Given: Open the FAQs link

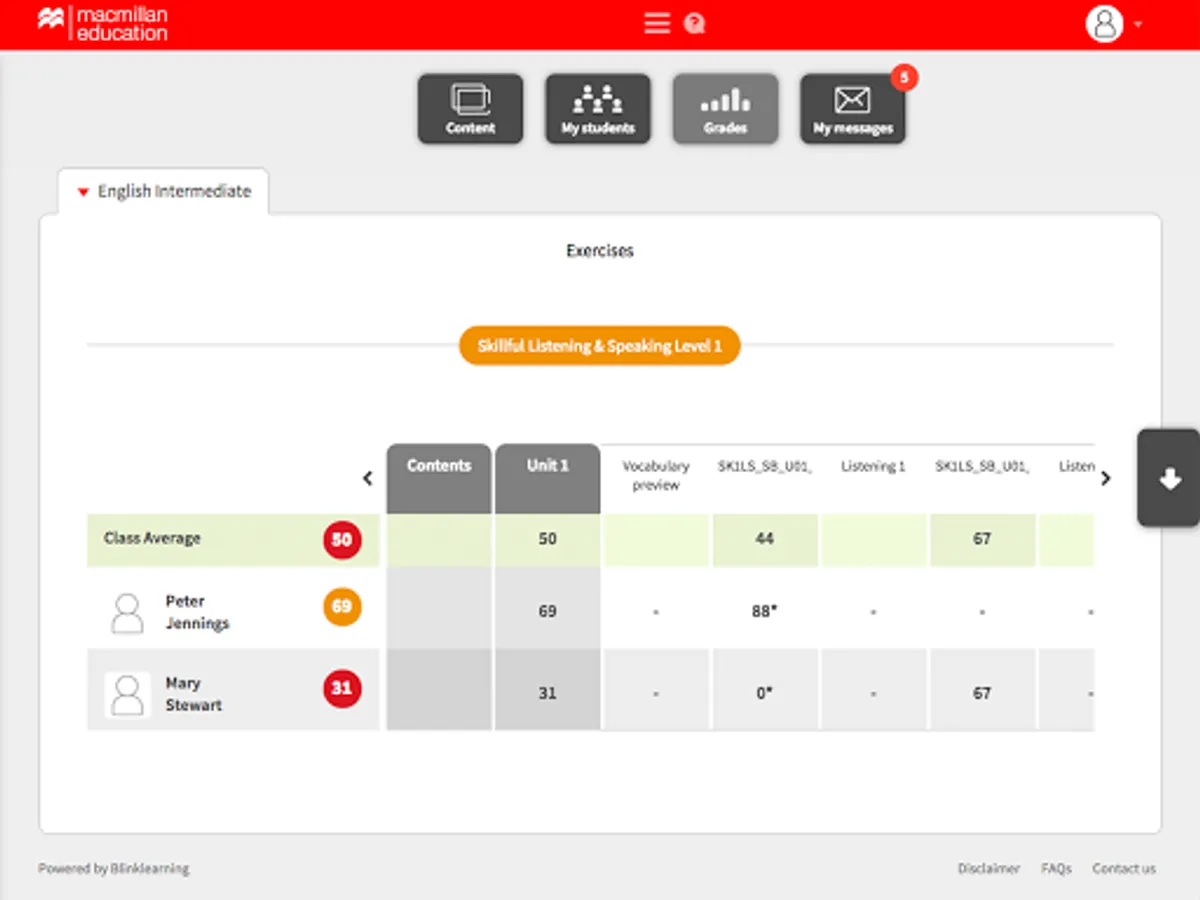Looking at the screenshot, I should pos(1056,868).
